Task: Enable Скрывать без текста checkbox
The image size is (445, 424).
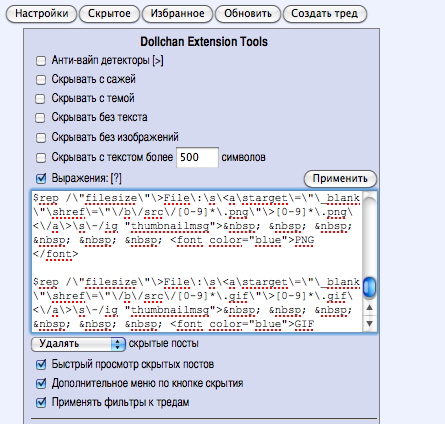Action: (41, 118)
